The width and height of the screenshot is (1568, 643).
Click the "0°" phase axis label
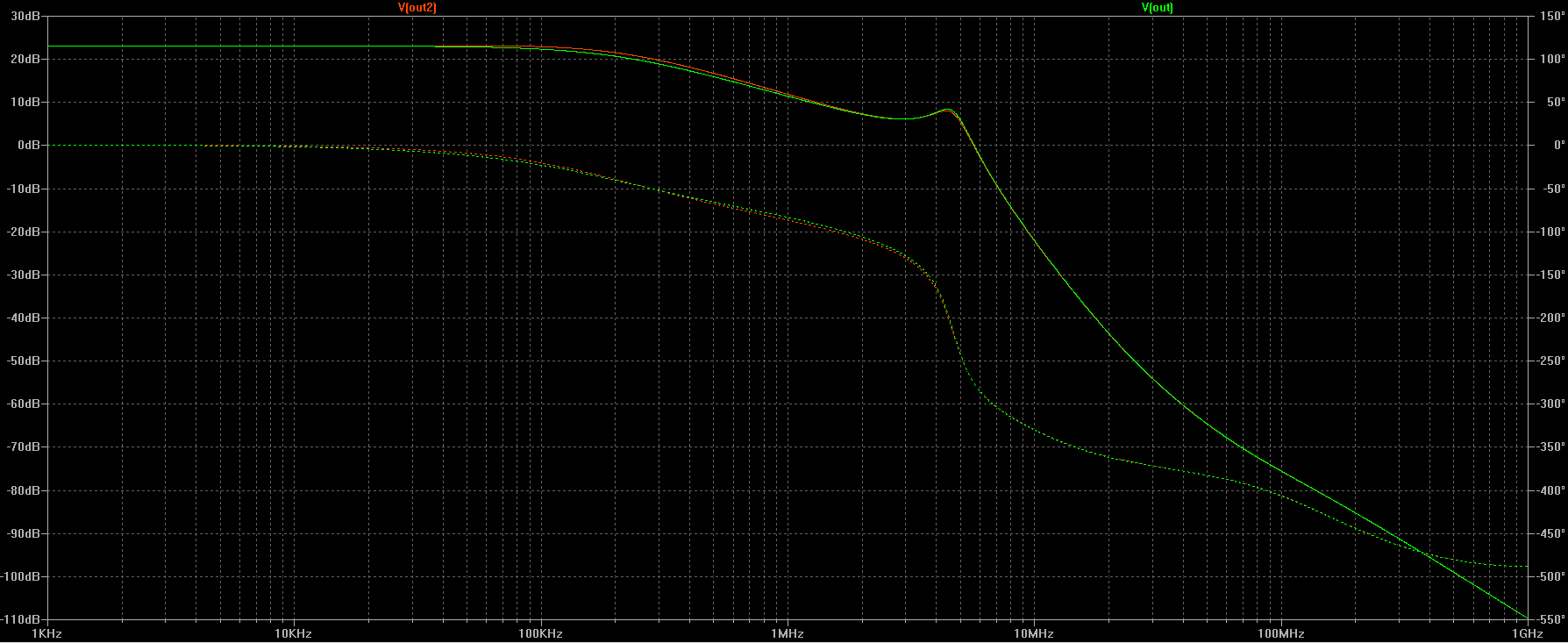(x=1558, y=145)
